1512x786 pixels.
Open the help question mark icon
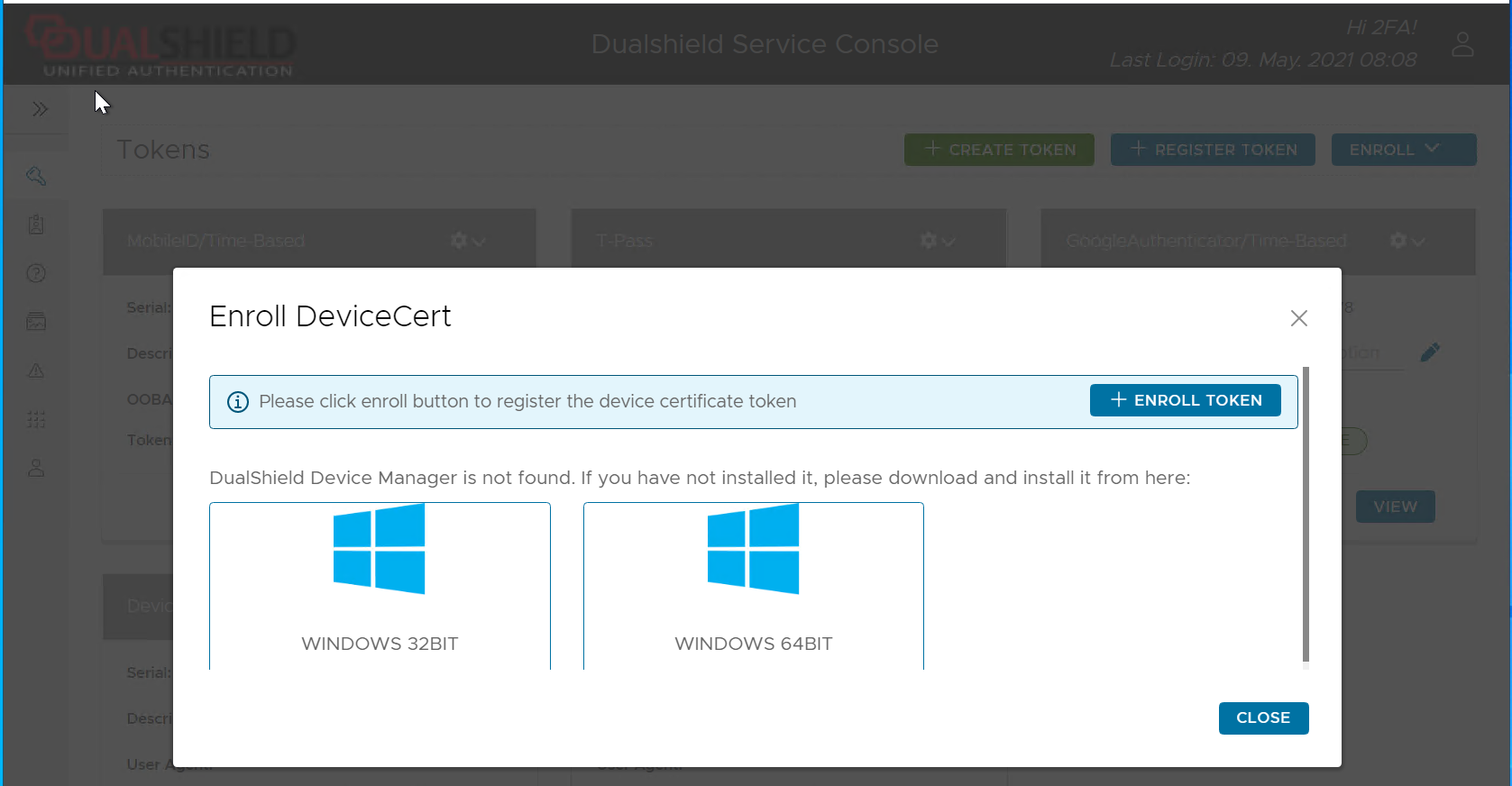[36, 273]
